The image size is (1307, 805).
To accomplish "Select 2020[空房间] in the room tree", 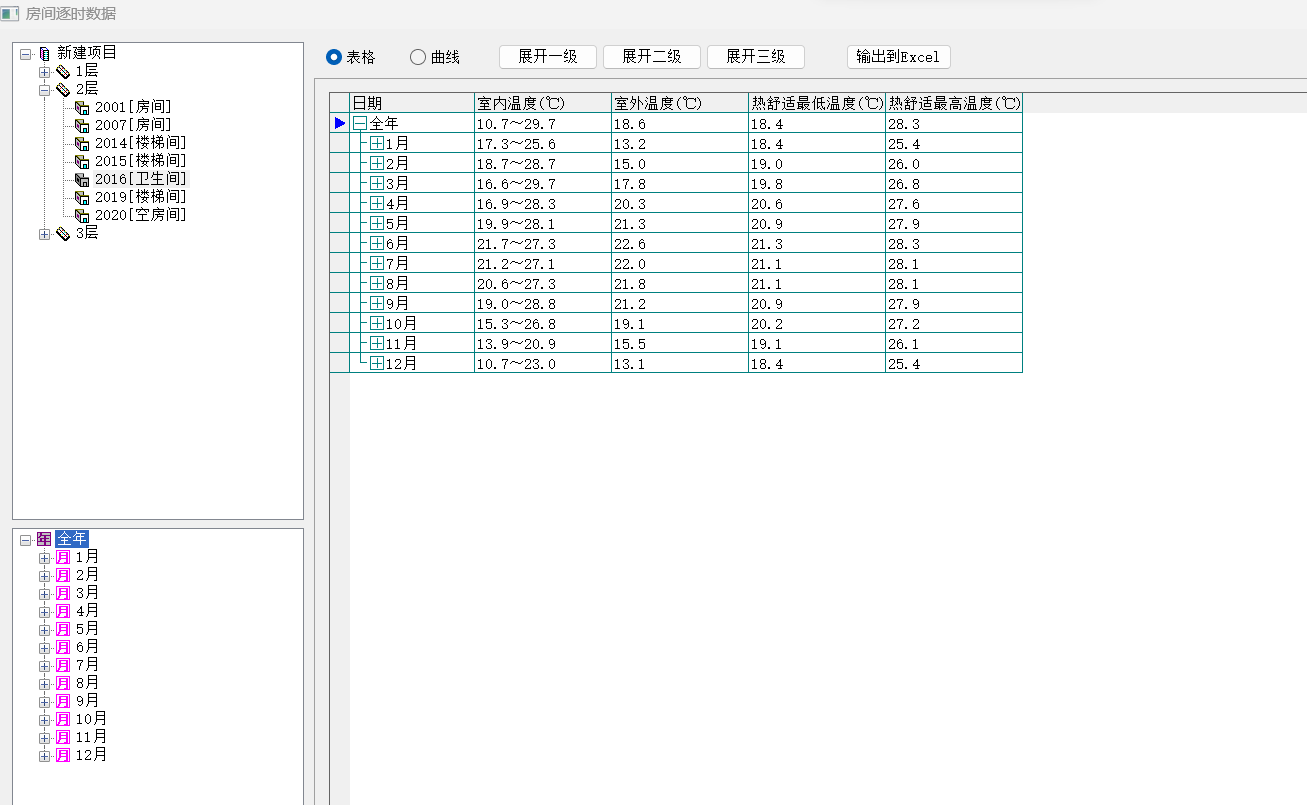I will pyautogui.click(x=140, y=215).
